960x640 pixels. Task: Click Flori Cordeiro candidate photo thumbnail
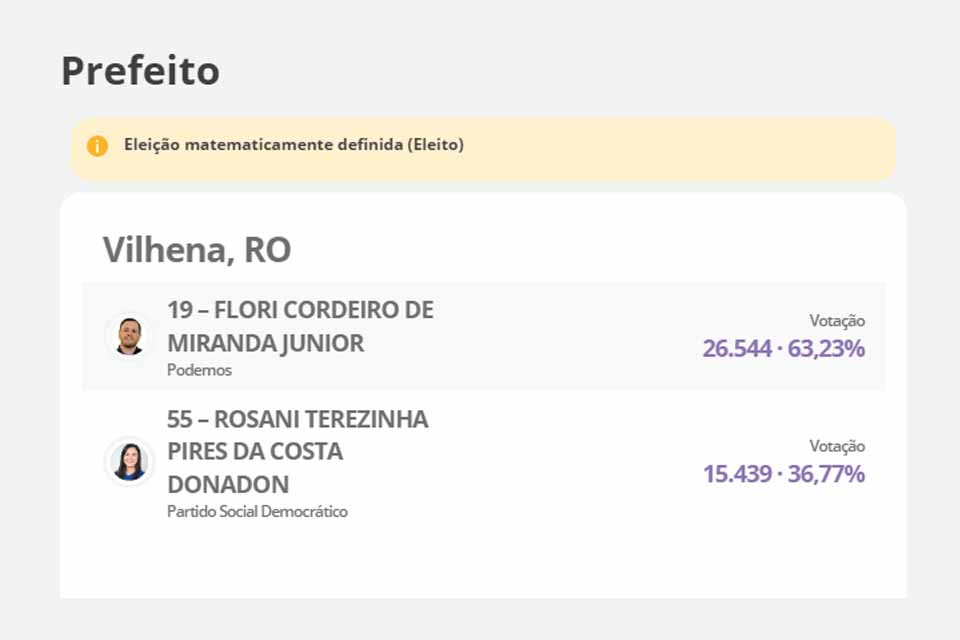coord(129,336)
